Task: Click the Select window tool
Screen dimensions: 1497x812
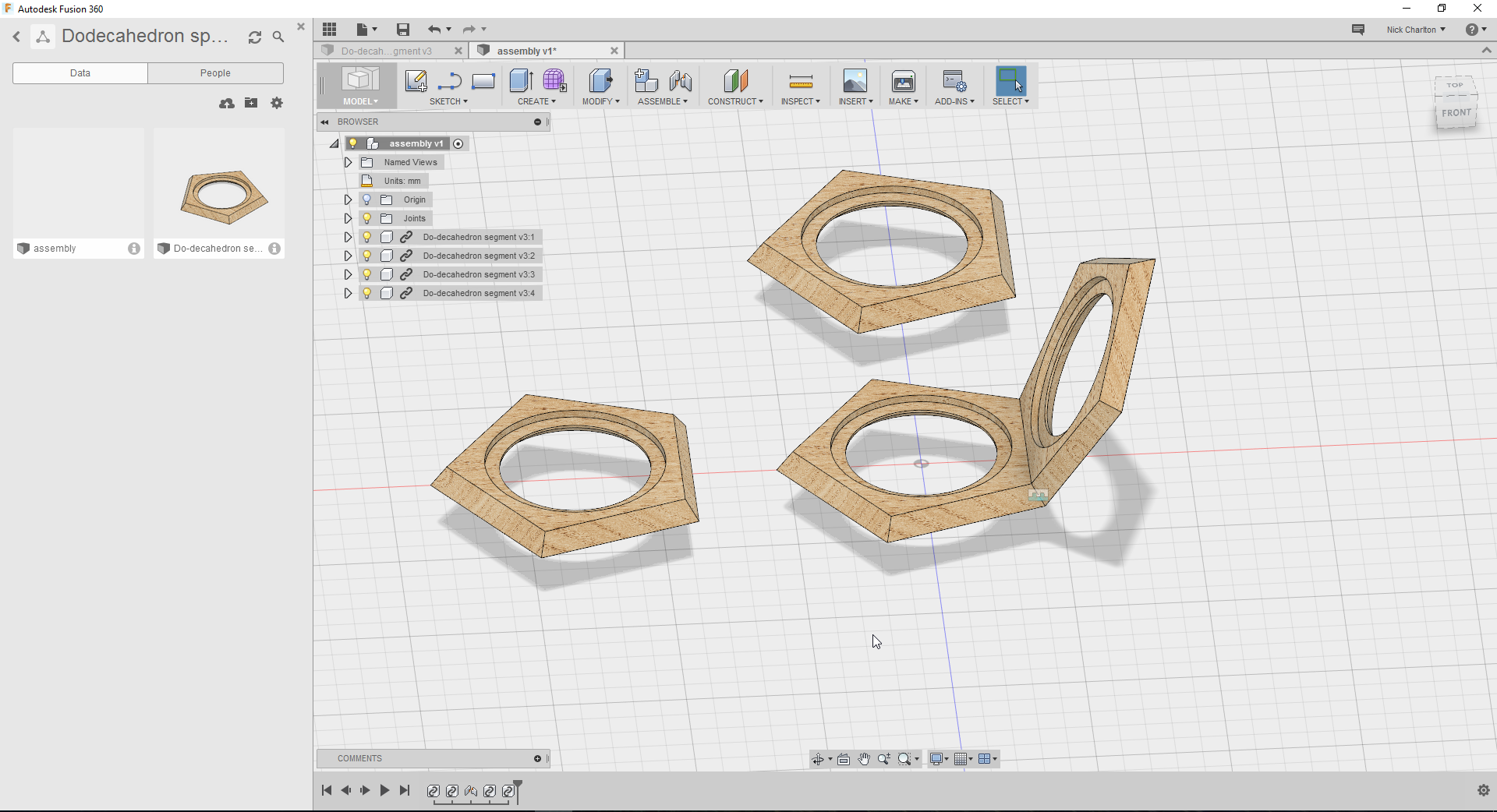Action: [x=1010, y=81]
